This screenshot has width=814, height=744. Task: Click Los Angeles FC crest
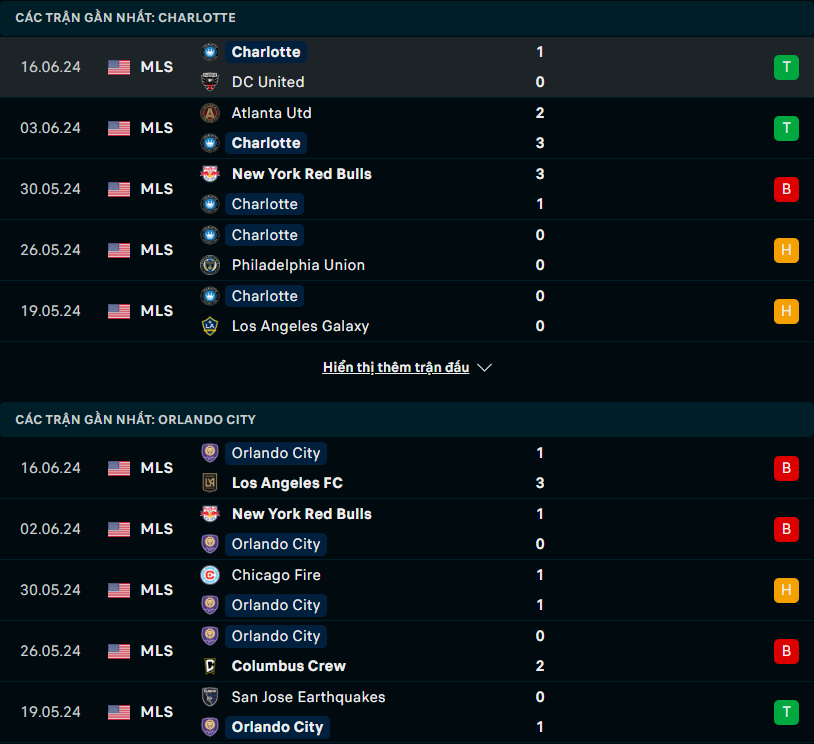tap(210, 483)
